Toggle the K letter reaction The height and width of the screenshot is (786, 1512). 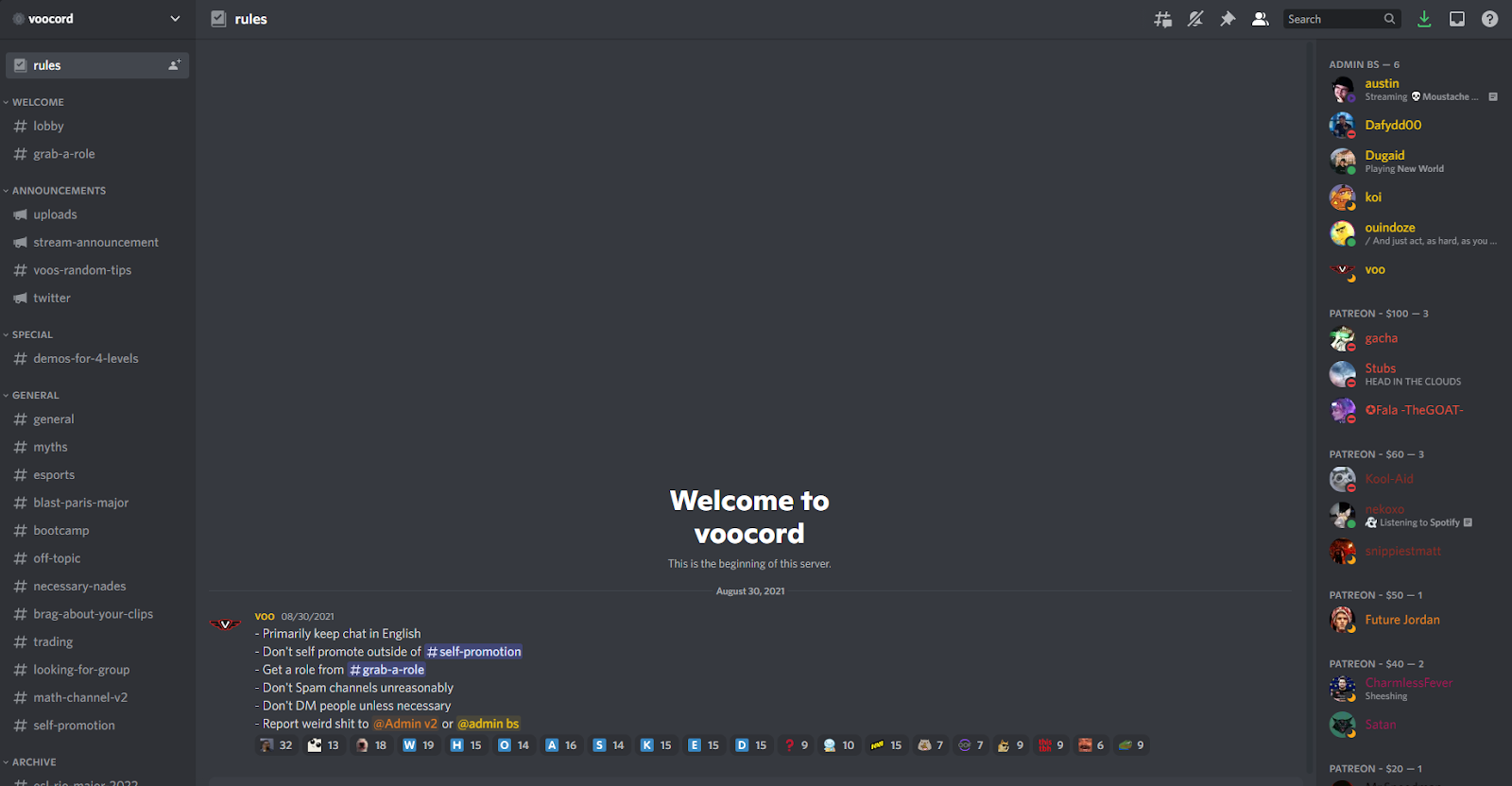(x=656, y=745)
